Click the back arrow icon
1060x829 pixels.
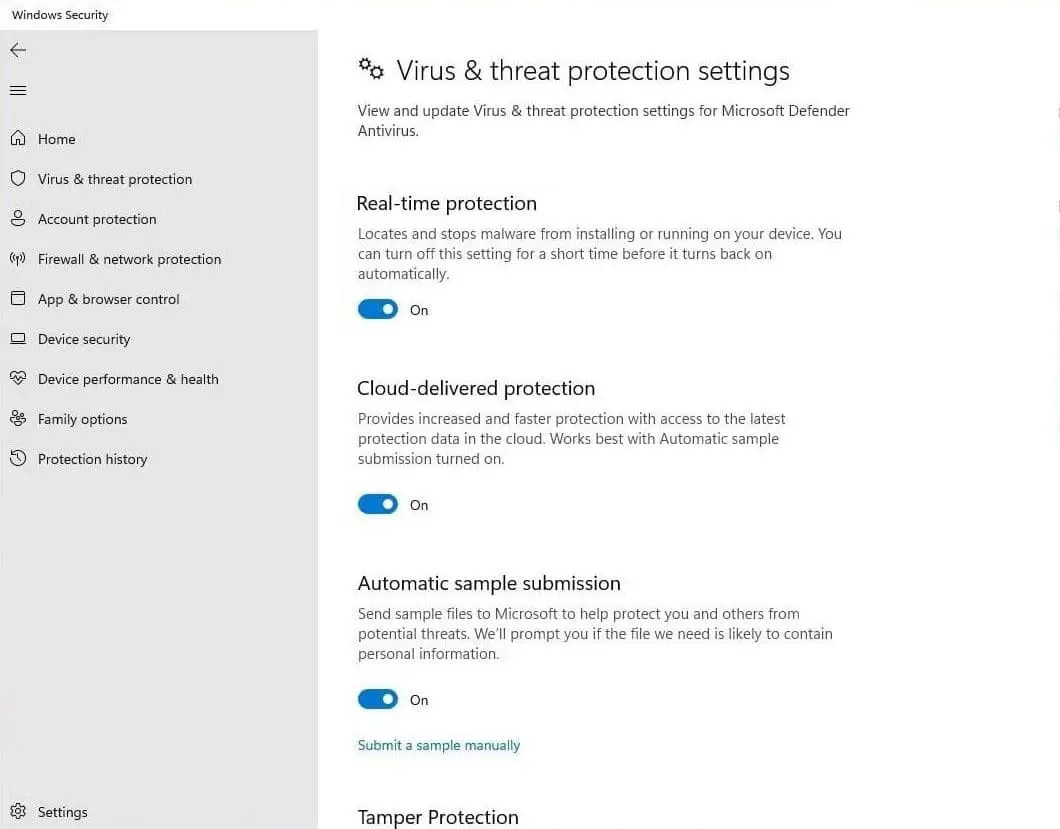(x=18, y=50)
